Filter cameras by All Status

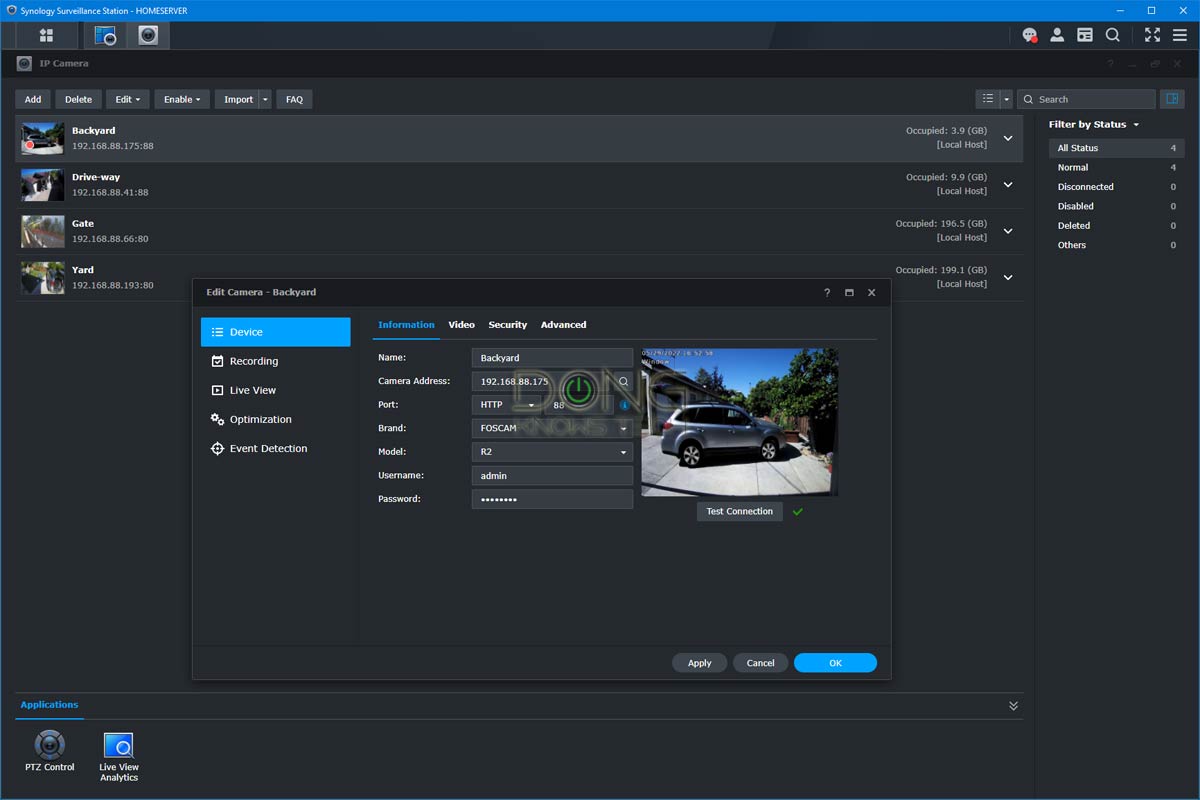coord(1117,148)
